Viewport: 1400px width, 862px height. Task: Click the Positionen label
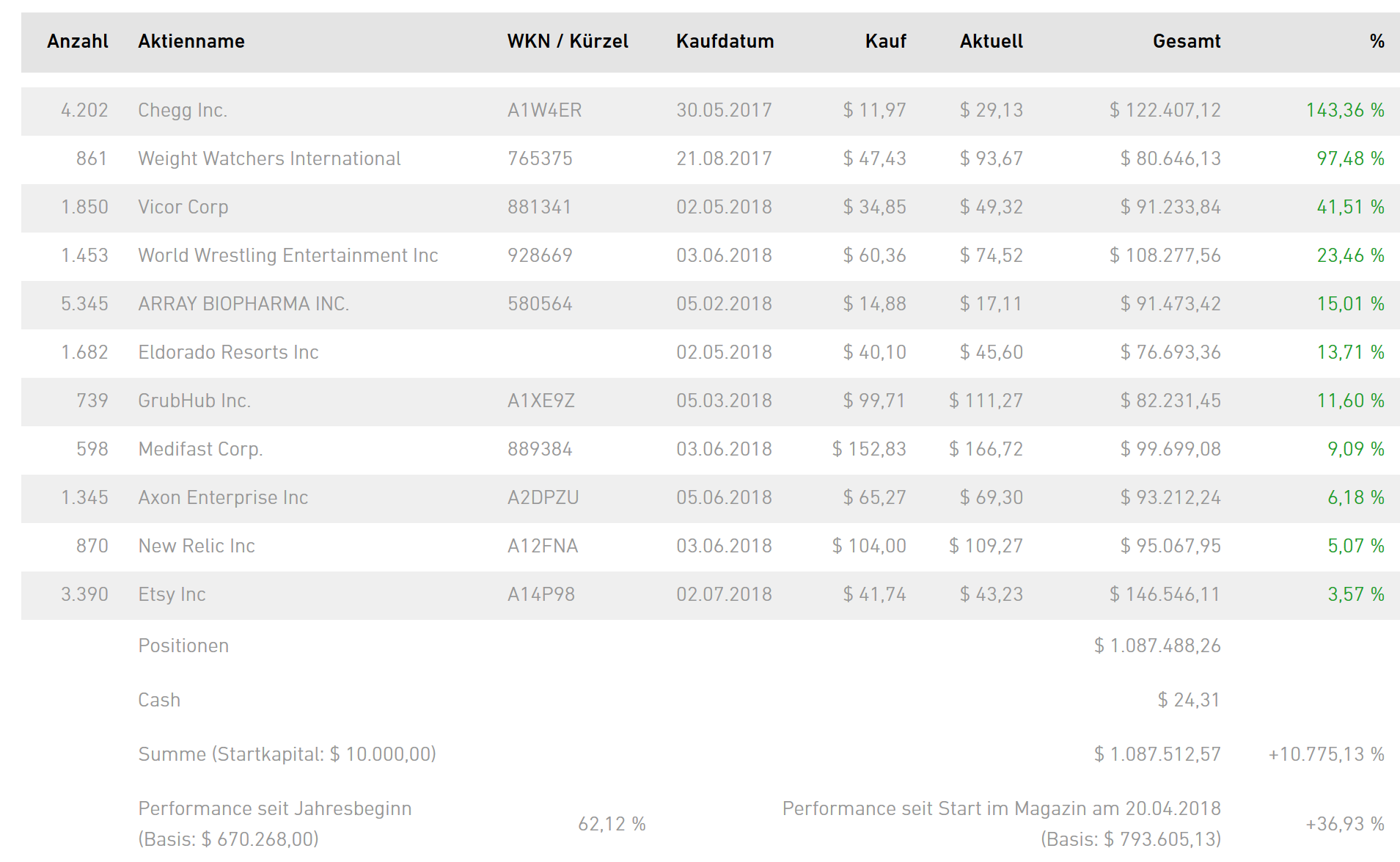183,646
